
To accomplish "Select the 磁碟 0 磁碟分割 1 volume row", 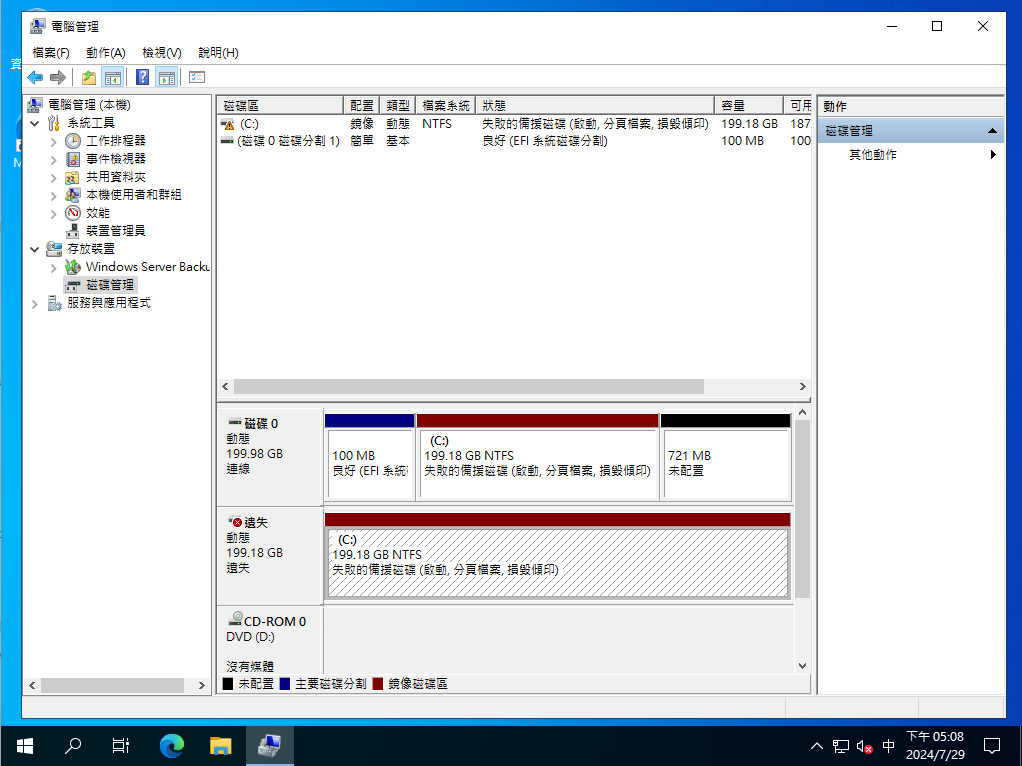I will pyautogui.click(x=514, y=141).
